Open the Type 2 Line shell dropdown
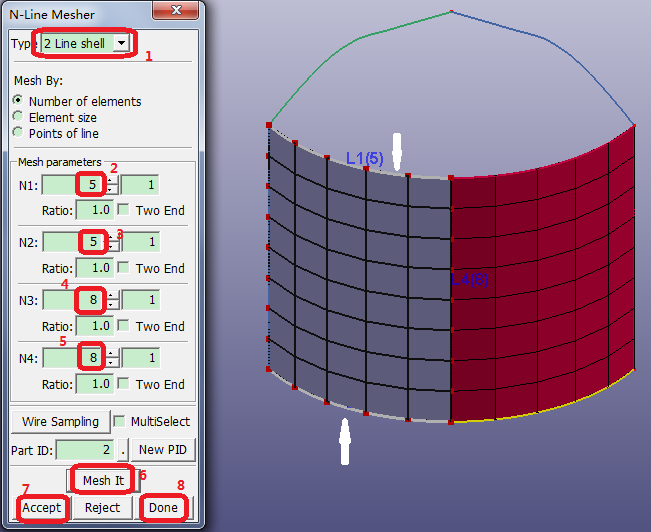The image size is (651, 532). (121, 44)
